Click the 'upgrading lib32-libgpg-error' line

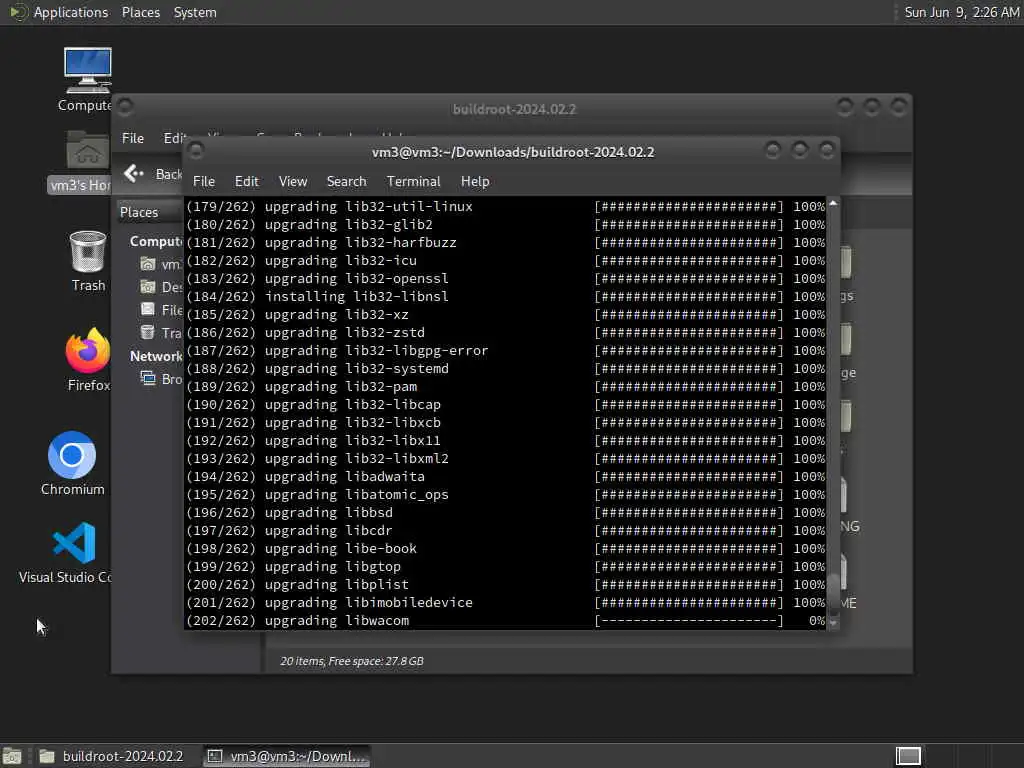tap(505, 351)
